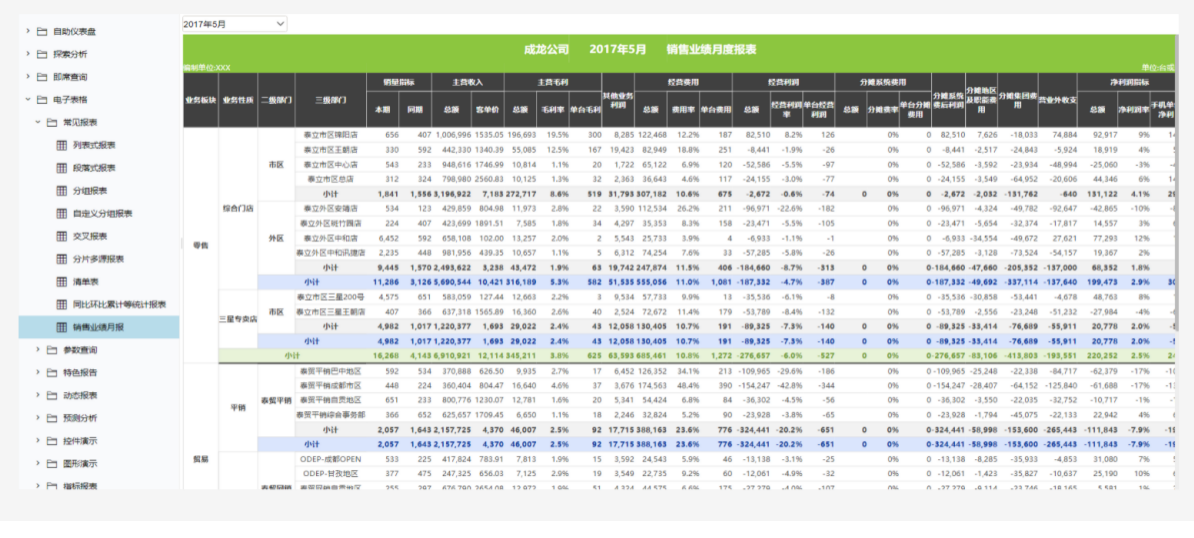Click the 电子表格 folder icon
Screen dimensions: 1194x538
point(42,100)
